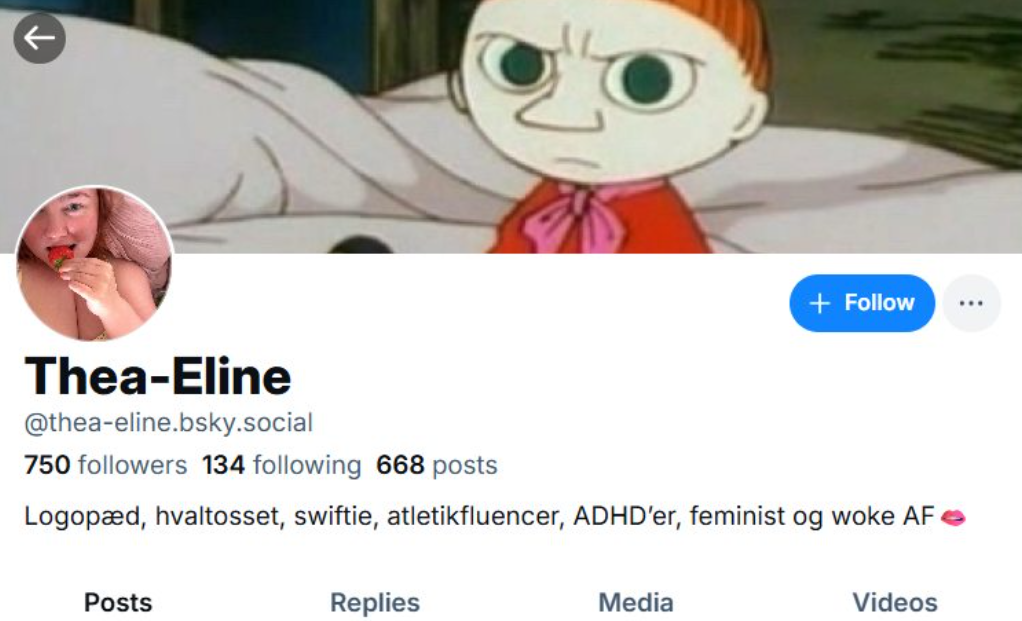Click the 'followers' label text
The width and height of the screenshot is (1022, 621).
pos(132,465)
